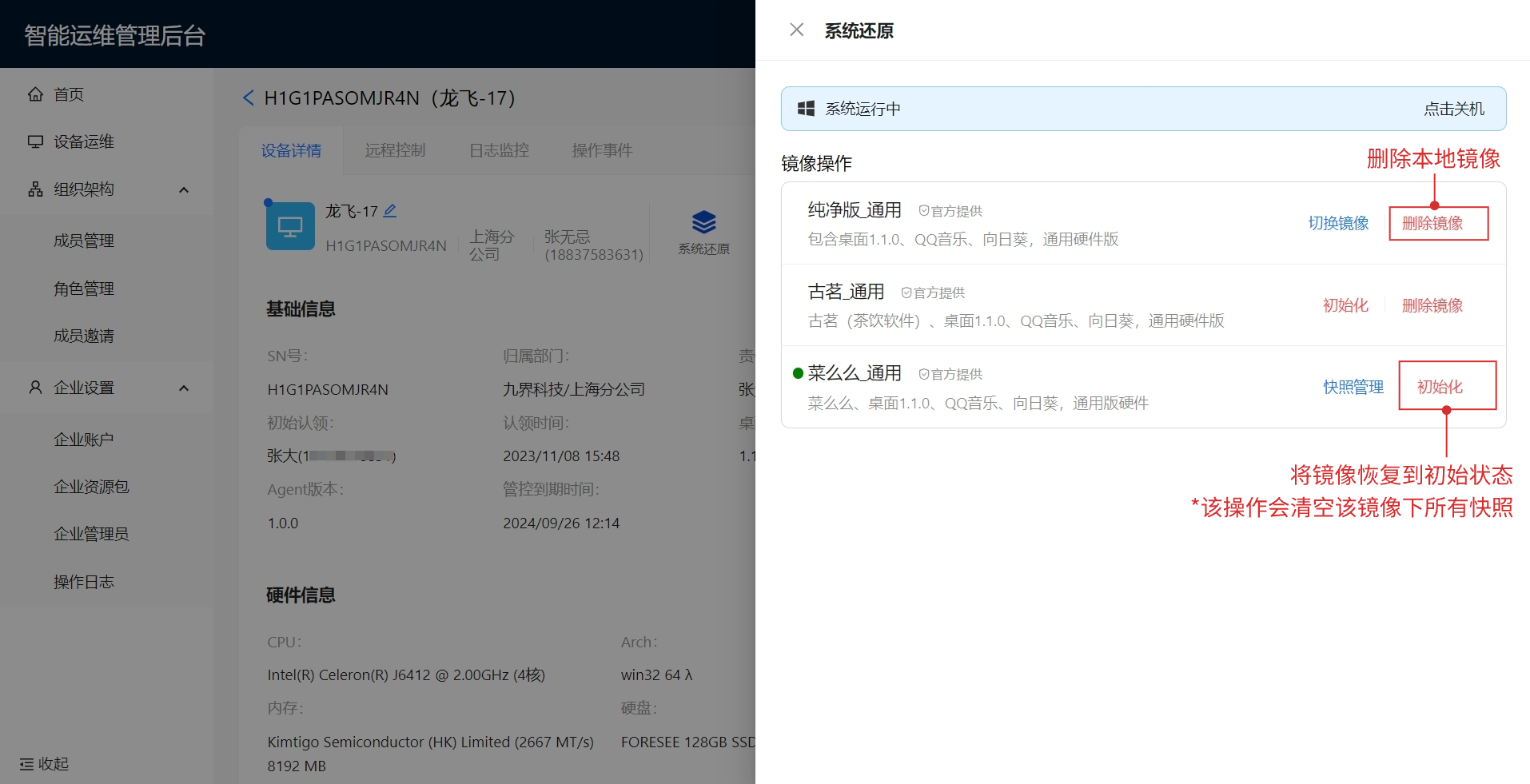The height and width of the screenshot is (784, 1530).
Task: Click the org-chart icon beside 组织架构
Action: (x=35, y=189)
